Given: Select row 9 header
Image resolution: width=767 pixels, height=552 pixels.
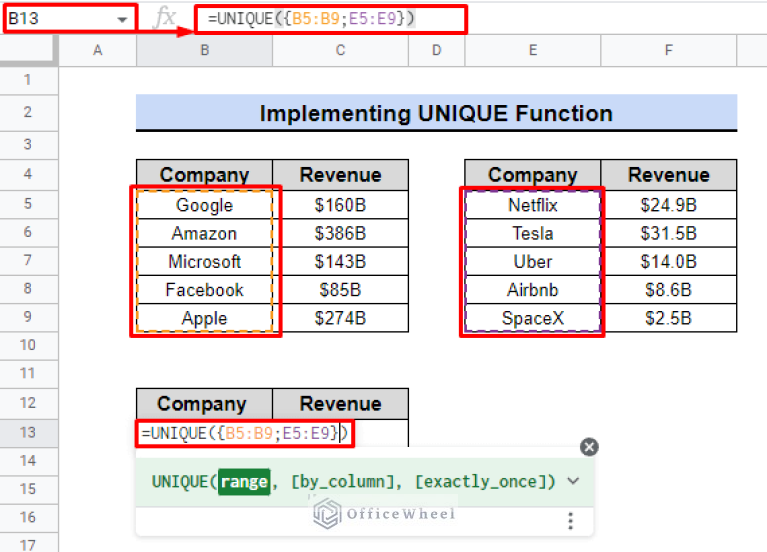Looking at the screenshot, I should [x=28, y=317].
